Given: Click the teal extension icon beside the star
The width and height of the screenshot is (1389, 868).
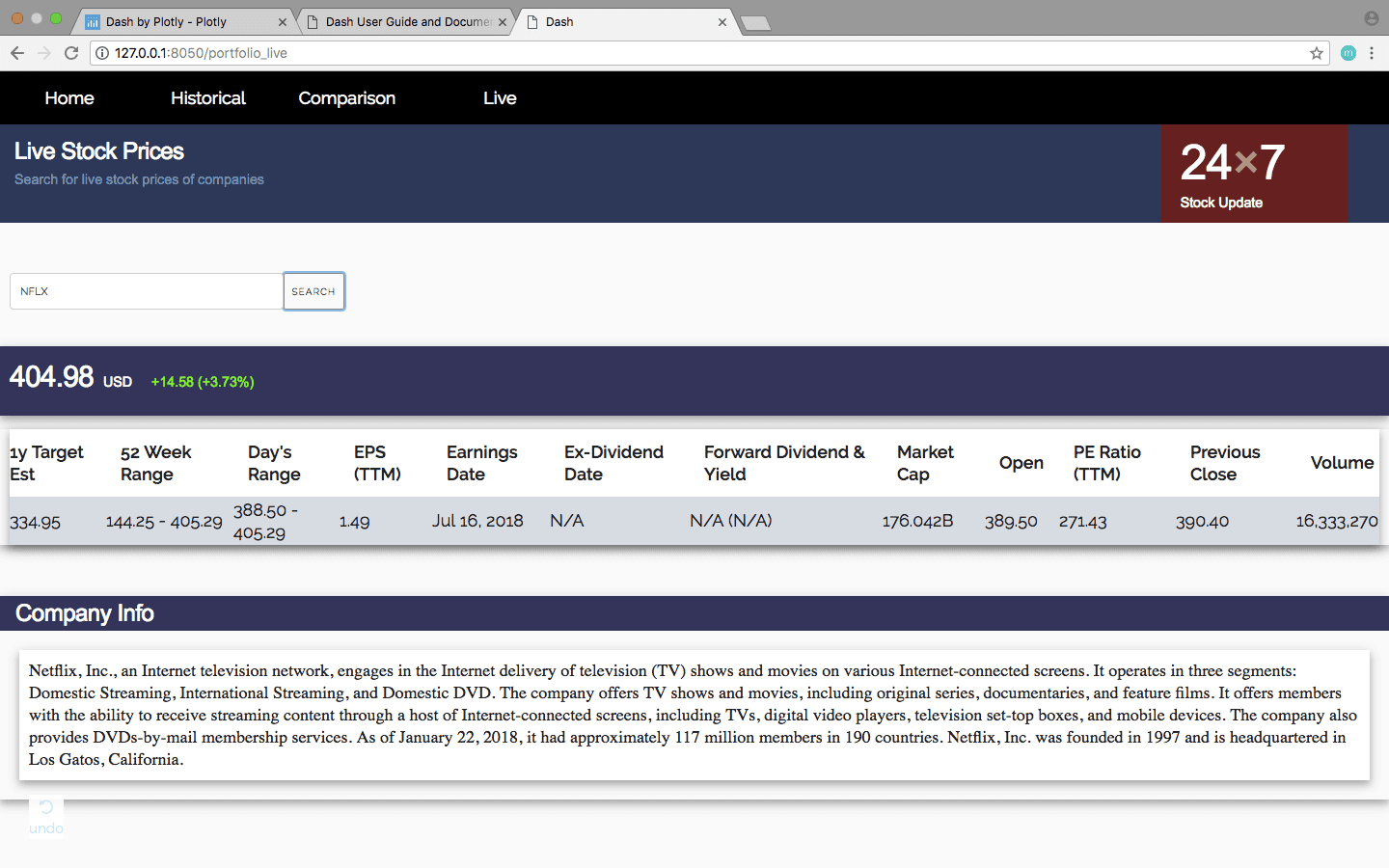Looking at the screenshot, I should point(1348,53).
